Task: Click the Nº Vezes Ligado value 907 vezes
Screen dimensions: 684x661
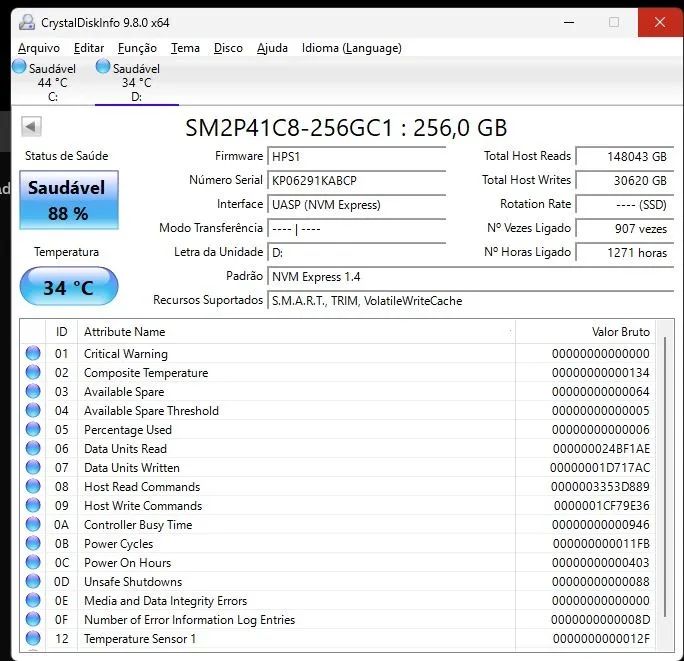Action: (x=625, y=229)
